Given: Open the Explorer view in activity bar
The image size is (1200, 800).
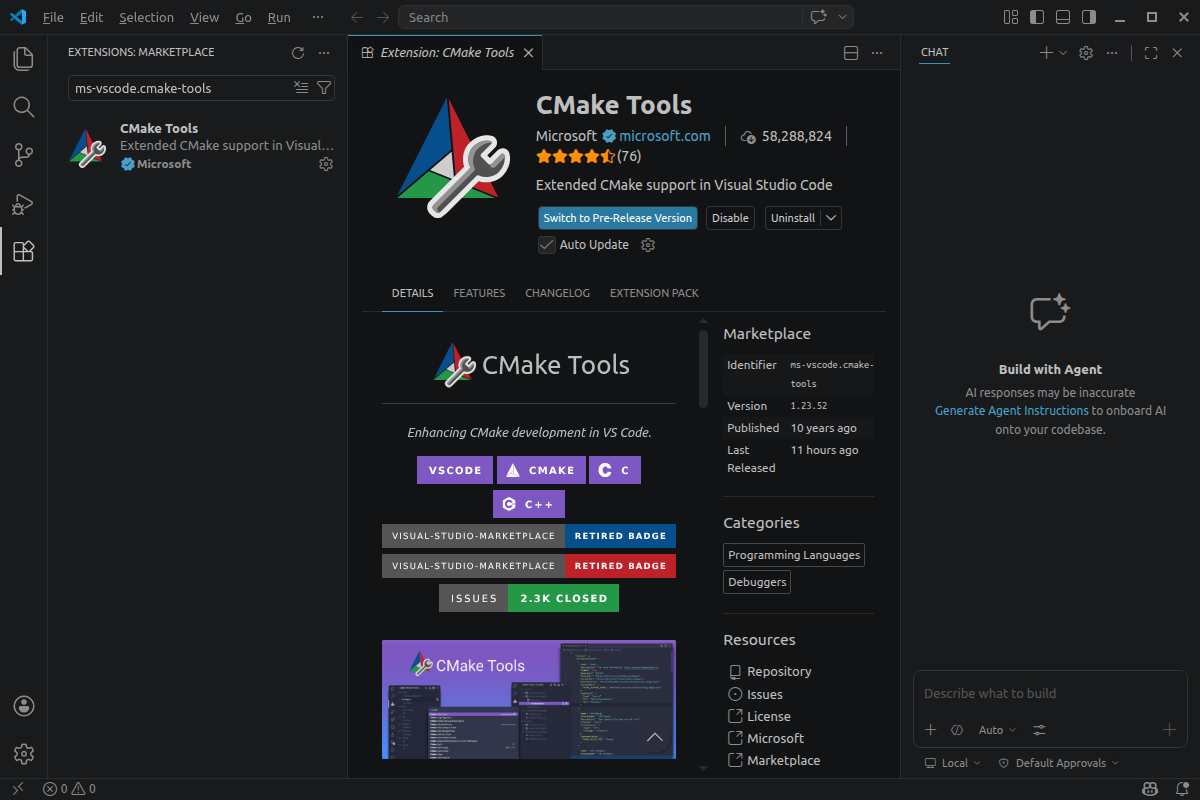Looking at the screenshot, I should [x=23, y=59].
